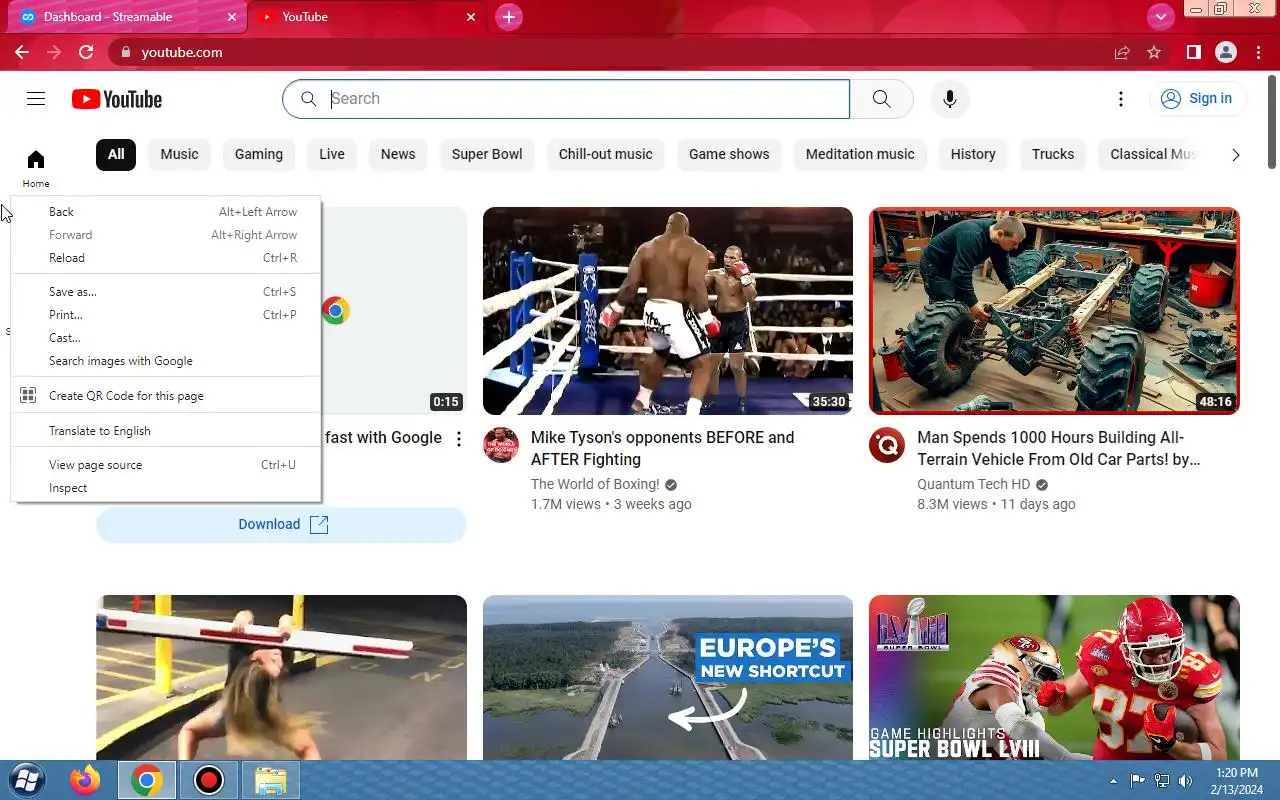Filter by the Trucks chip

(x=1053, y=154)
